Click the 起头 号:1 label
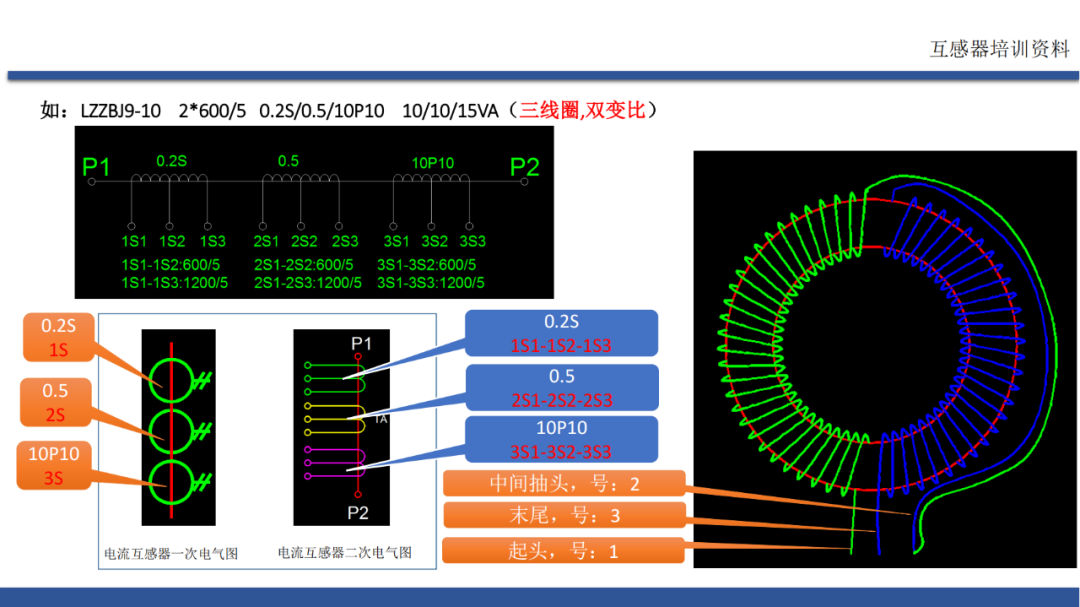Image resolution: width=1080 pixels, height=607 pixels. coord(563,550)
